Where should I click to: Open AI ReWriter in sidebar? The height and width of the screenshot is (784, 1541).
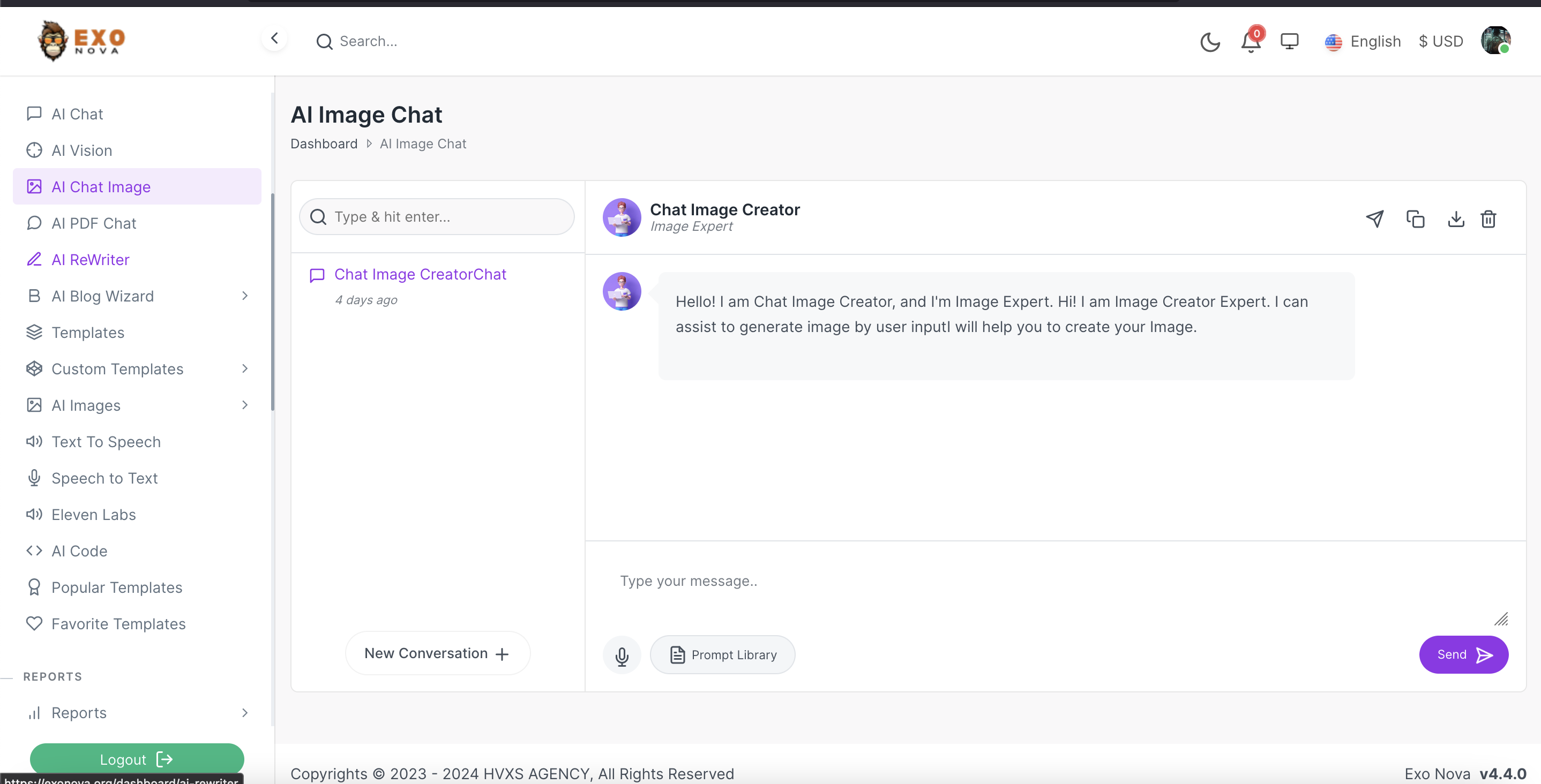[x=91, y=260]
